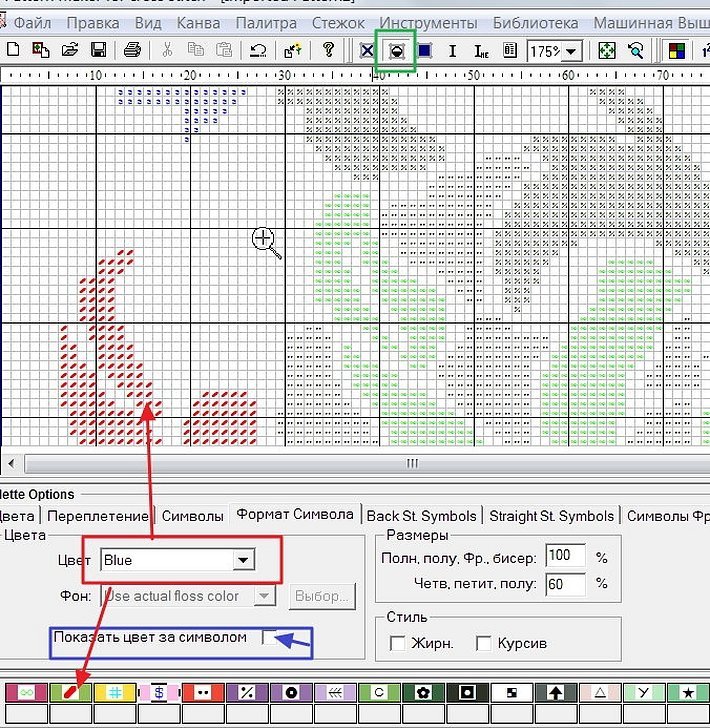Switch to solid blue color view
Image resolution: width=710 pixels, height=728 pixels.
coord(424,51)
